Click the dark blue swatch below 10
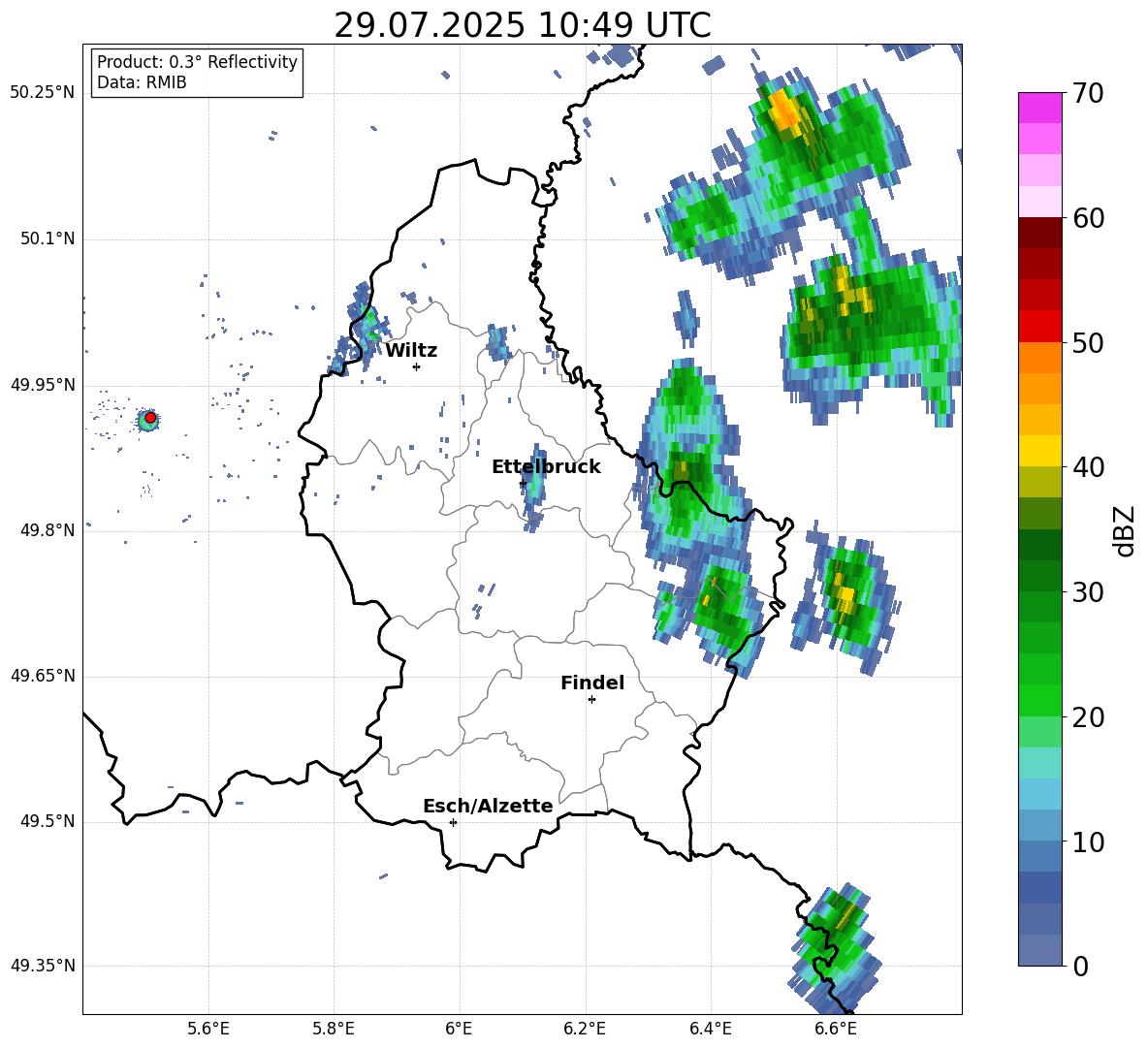1148x1048 pixels. click(x=1039, y=887)
